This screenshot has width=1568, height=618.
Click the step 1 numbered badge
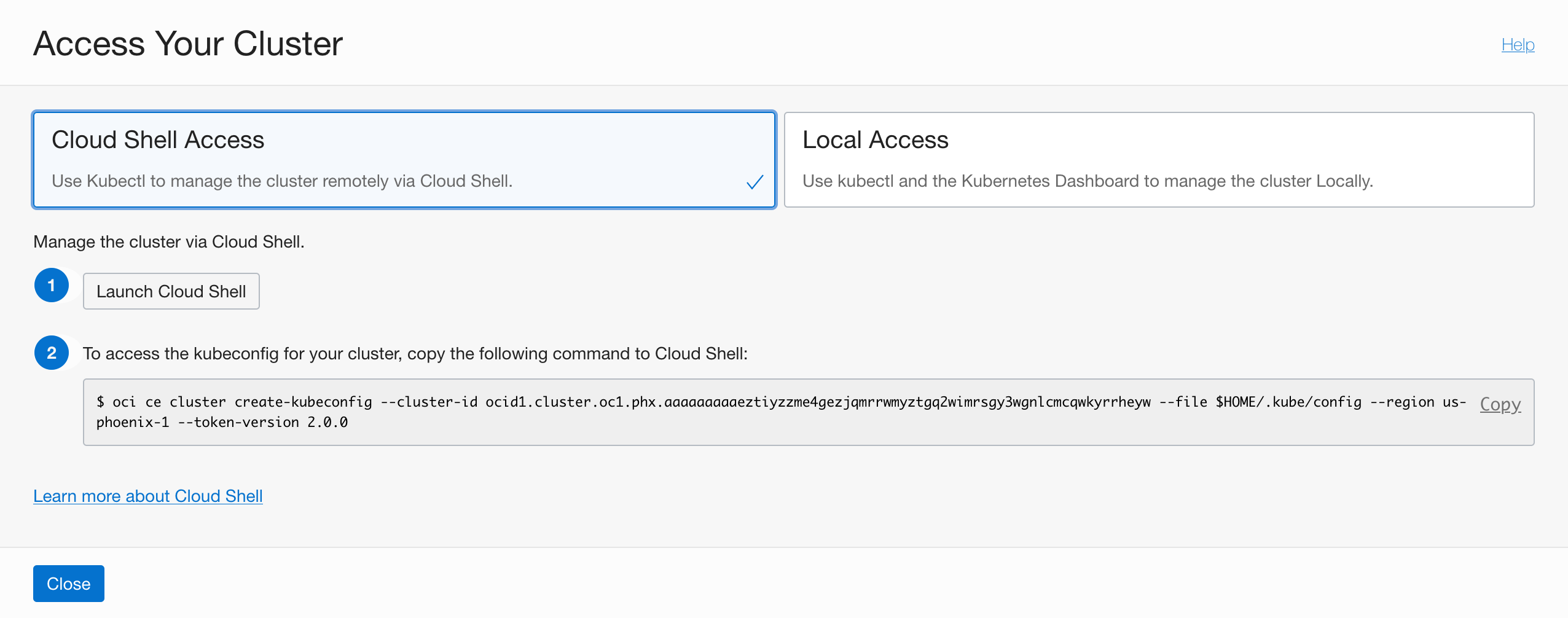pos(52,284)
